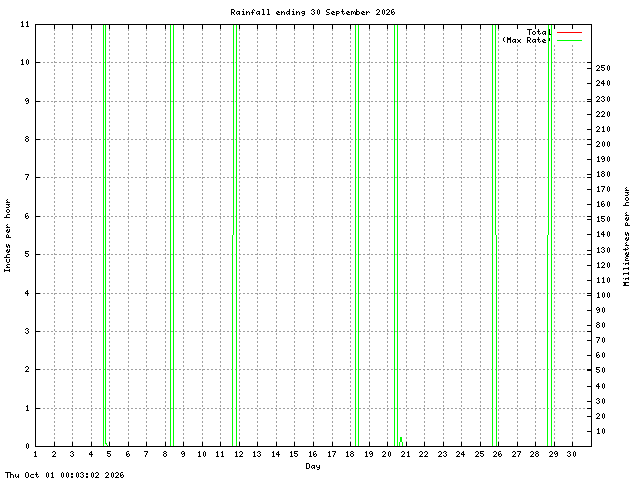640x480 pixels.
Task: Click the '3' label on inches axis
Action: coord(27,331)
